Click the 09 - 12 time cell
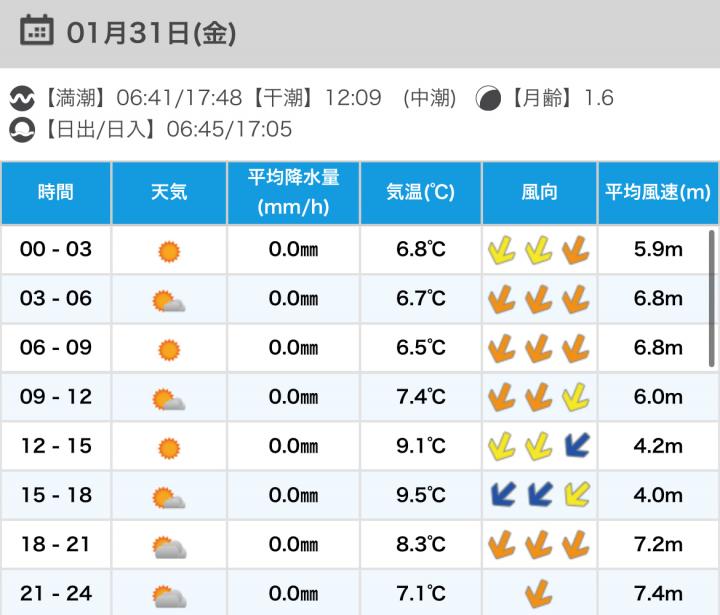The height and width of the screenshot is (615, 720). [x=56, y=397]
